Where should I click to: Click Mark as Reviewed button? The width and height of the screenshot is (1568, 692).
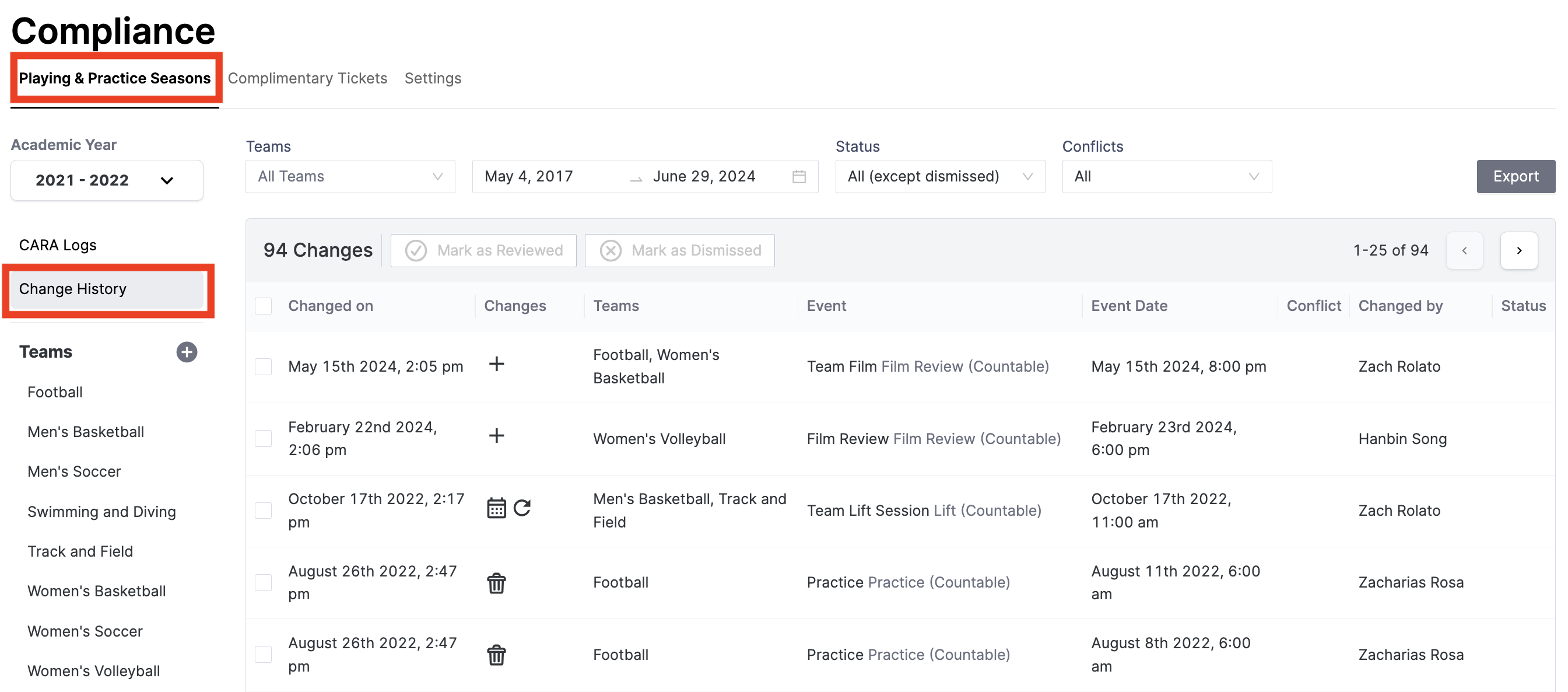pos(483,250)
